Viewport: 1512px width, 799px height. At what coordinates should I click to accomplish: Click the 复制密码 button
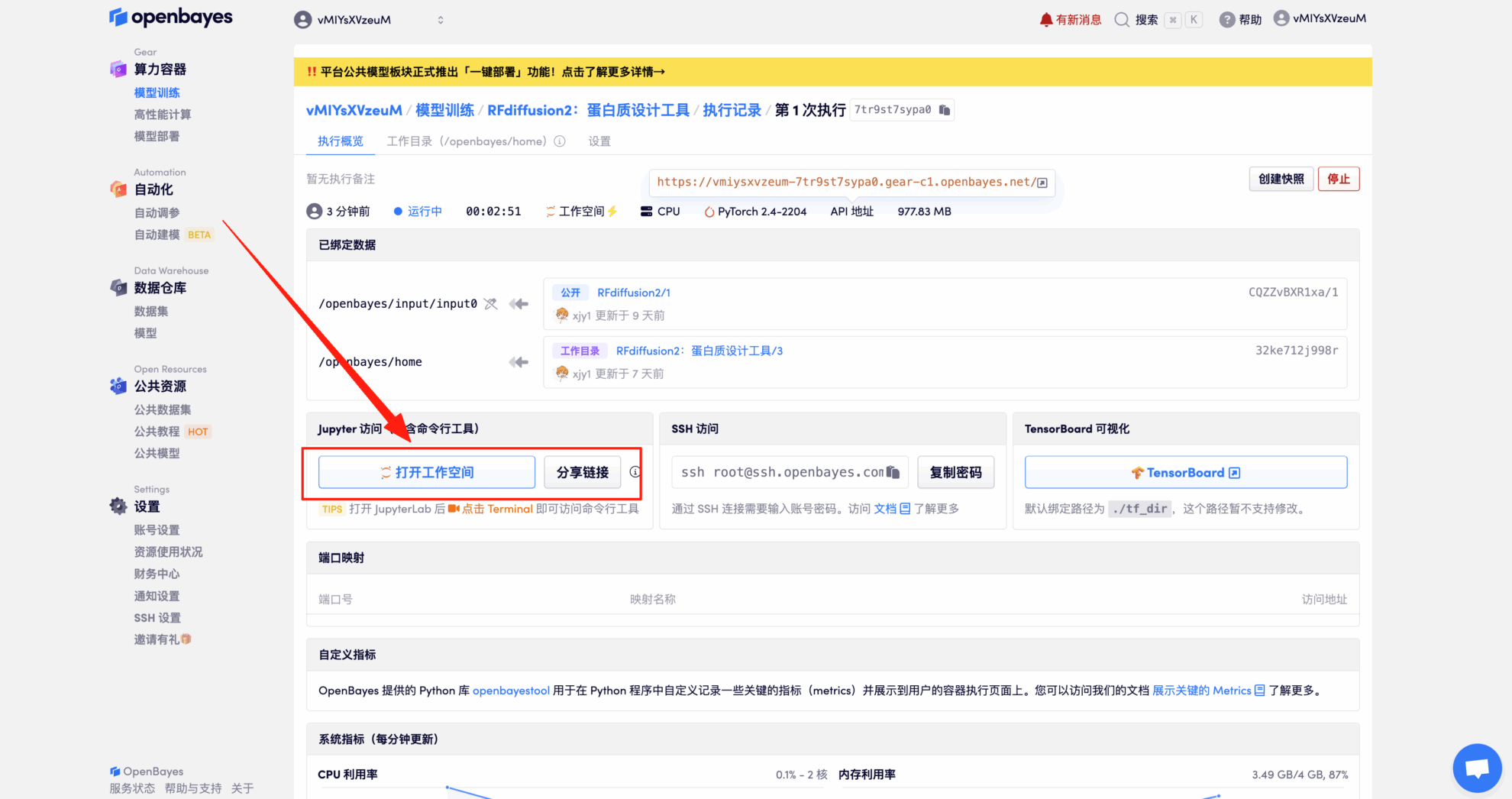tap(956, 472)
